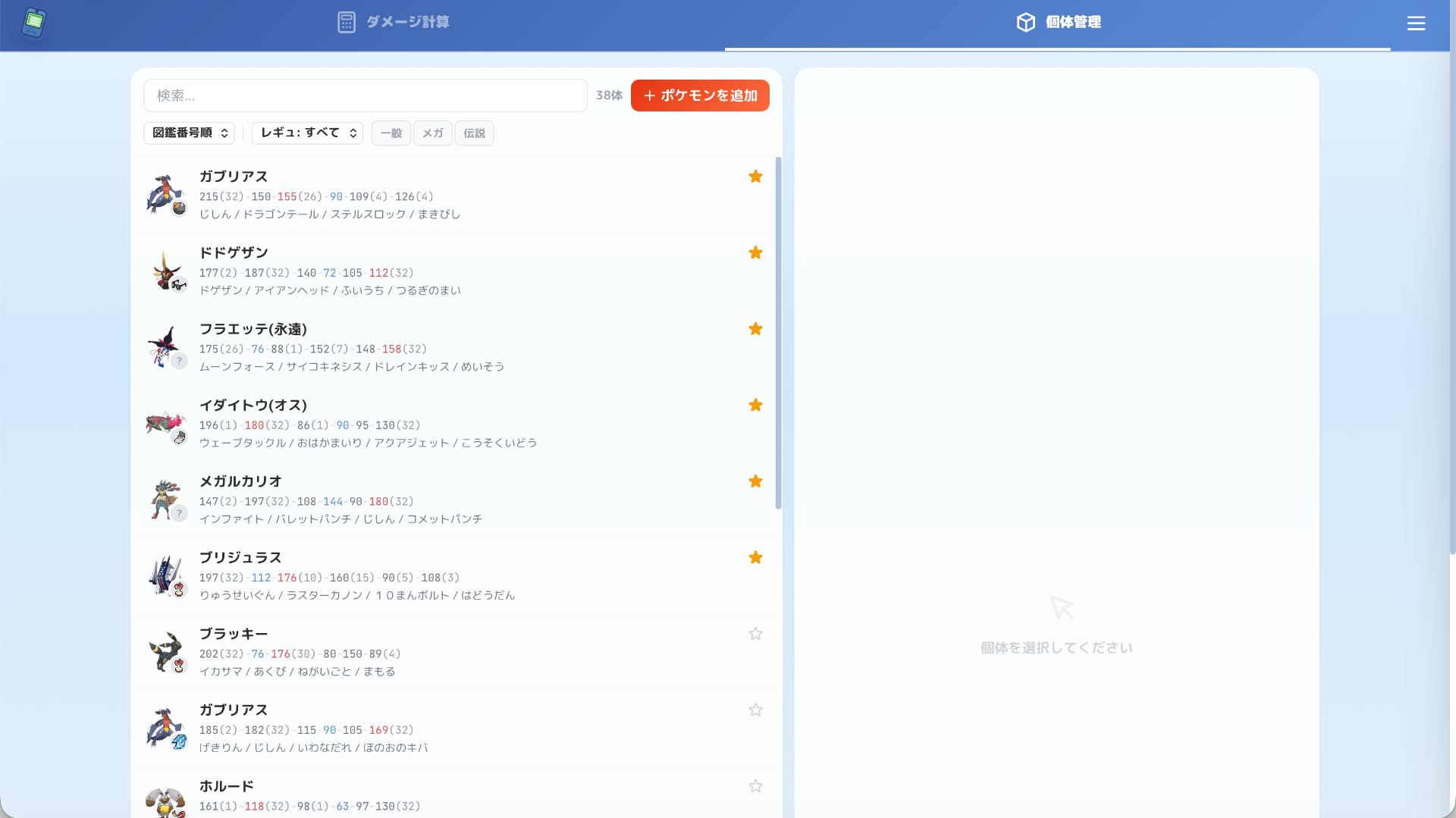Select the メガルカリオ name text

[240, 481]
